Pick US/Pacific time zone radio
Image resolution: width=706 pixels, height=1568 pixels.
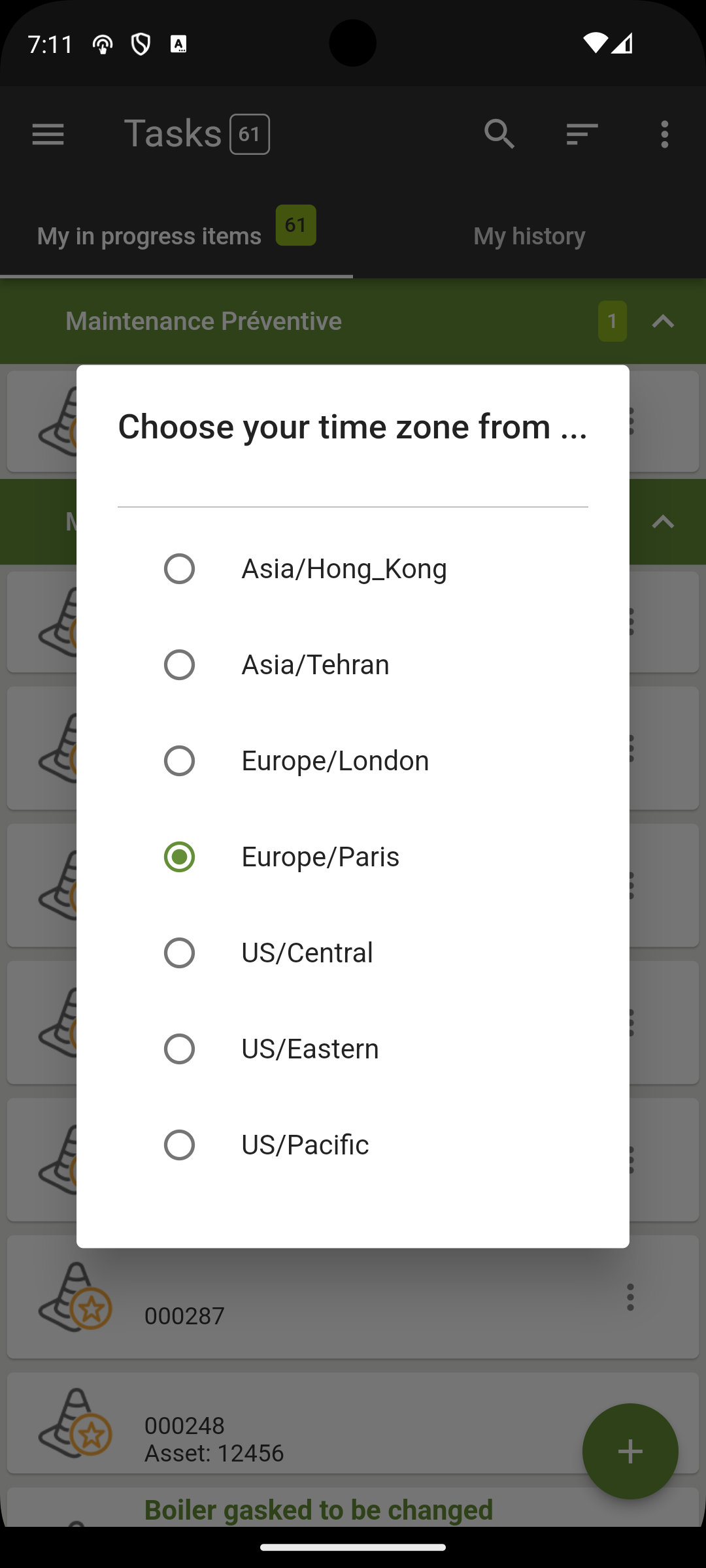[179, 1145]
